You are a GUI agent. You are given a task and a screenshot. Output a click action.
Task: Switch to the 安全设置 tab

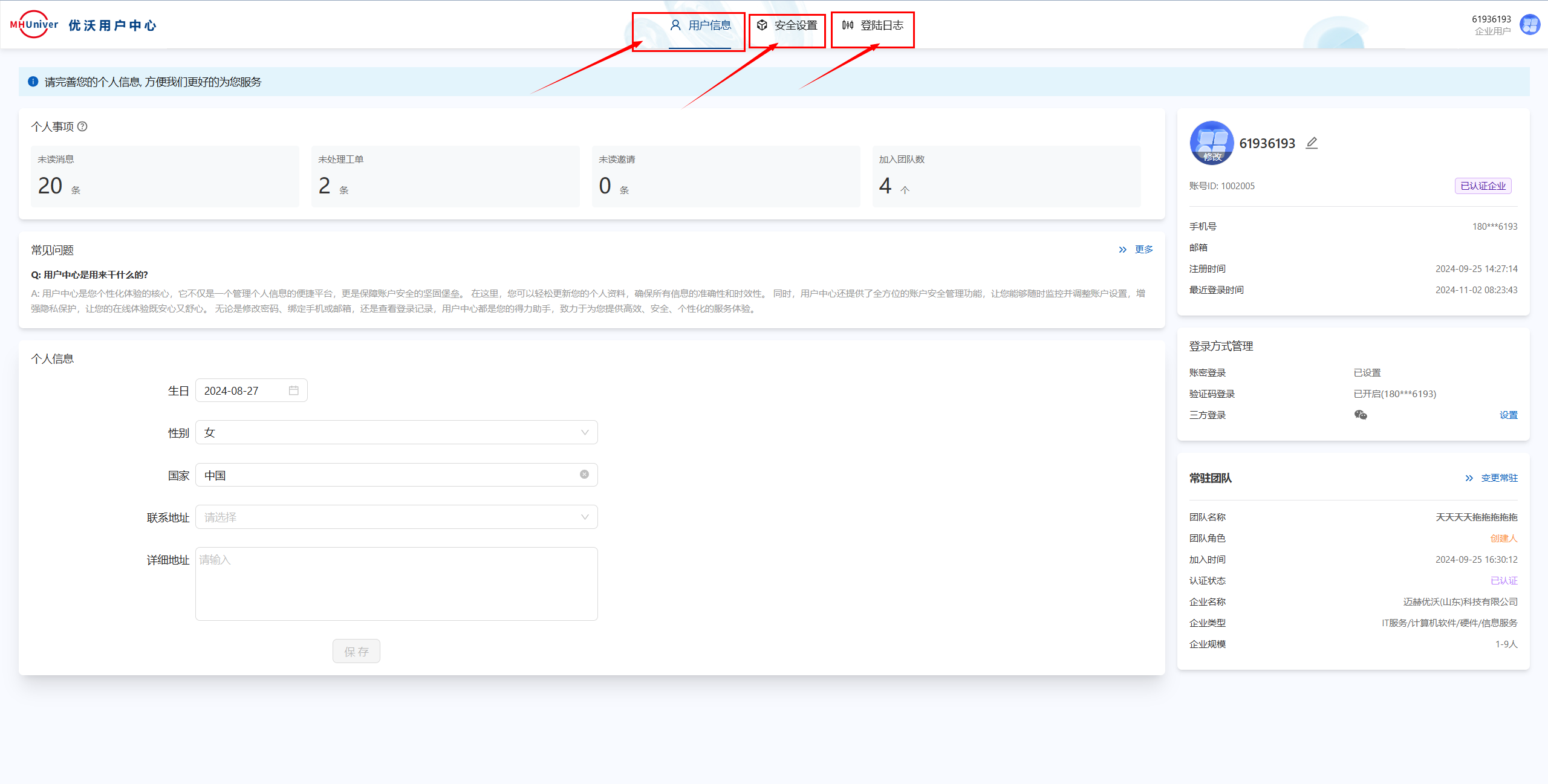(787, 25)
